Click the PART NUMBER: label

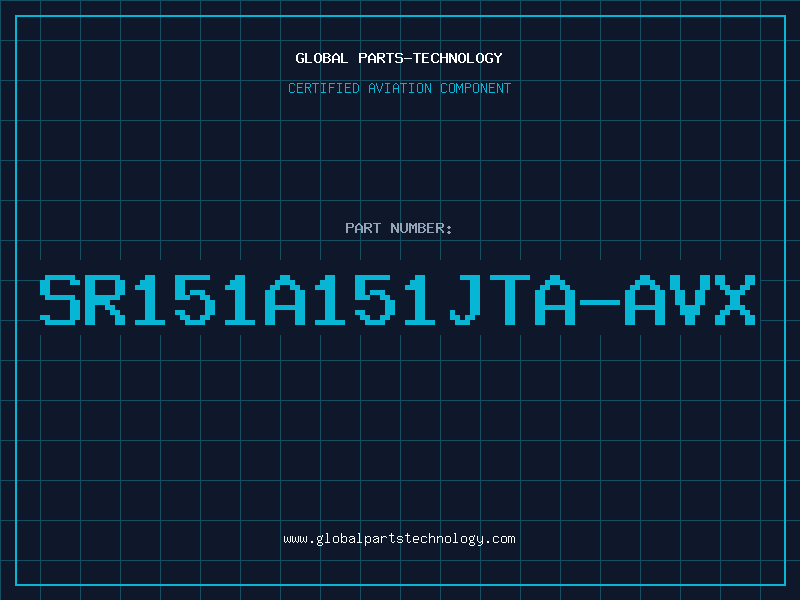pos(399,228)
